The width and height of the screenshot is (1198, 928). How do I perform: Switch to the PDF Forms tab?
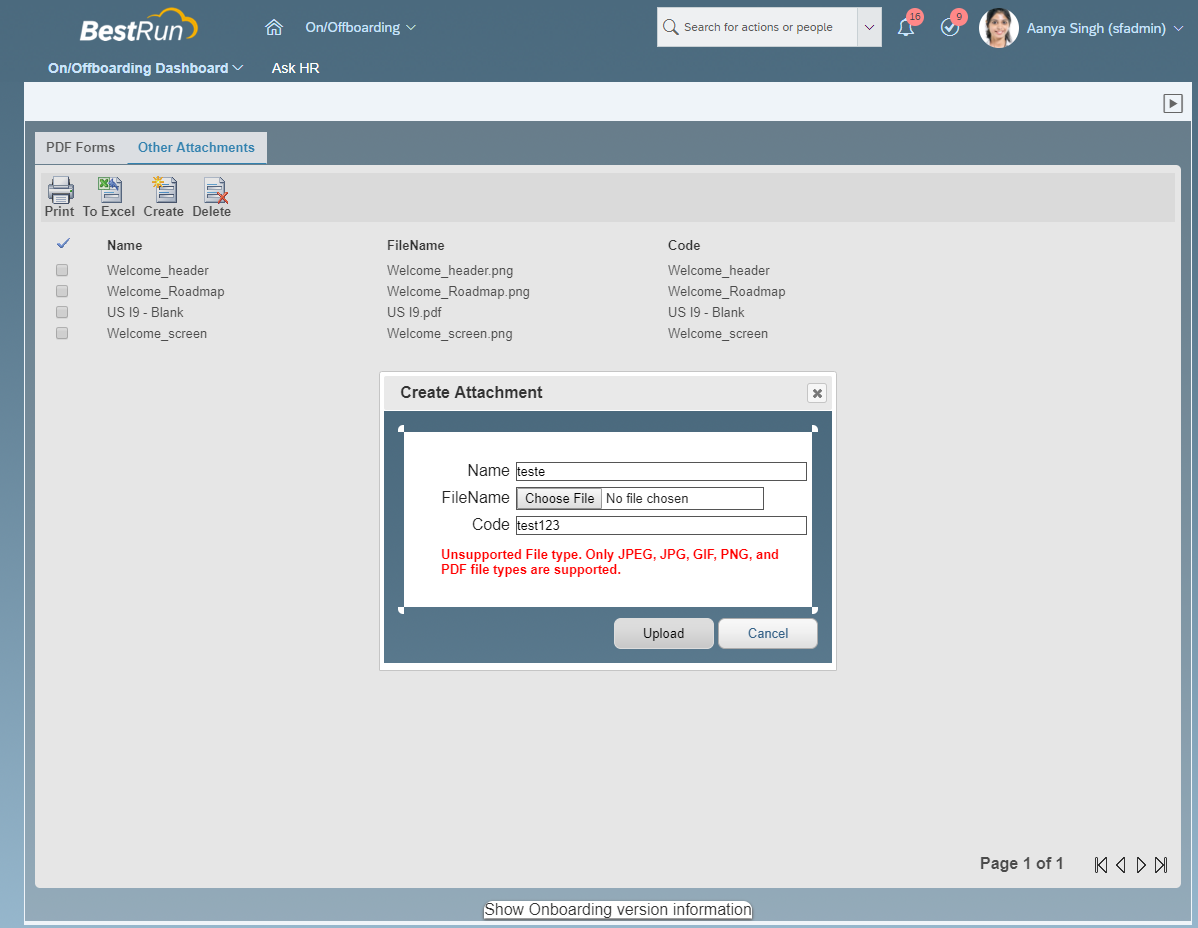(x=80, y=147)
